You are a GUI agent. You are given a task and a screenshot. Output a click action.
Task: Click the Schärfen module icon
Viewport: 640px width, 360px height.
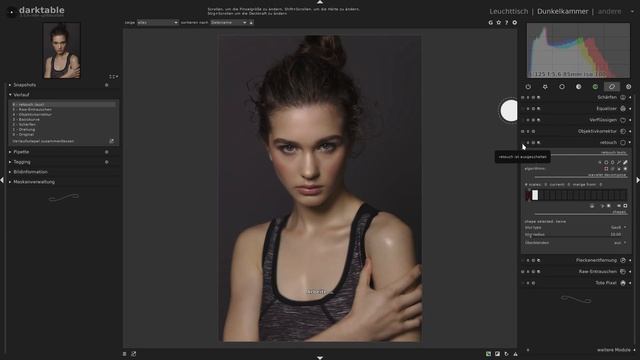(623, 98)
